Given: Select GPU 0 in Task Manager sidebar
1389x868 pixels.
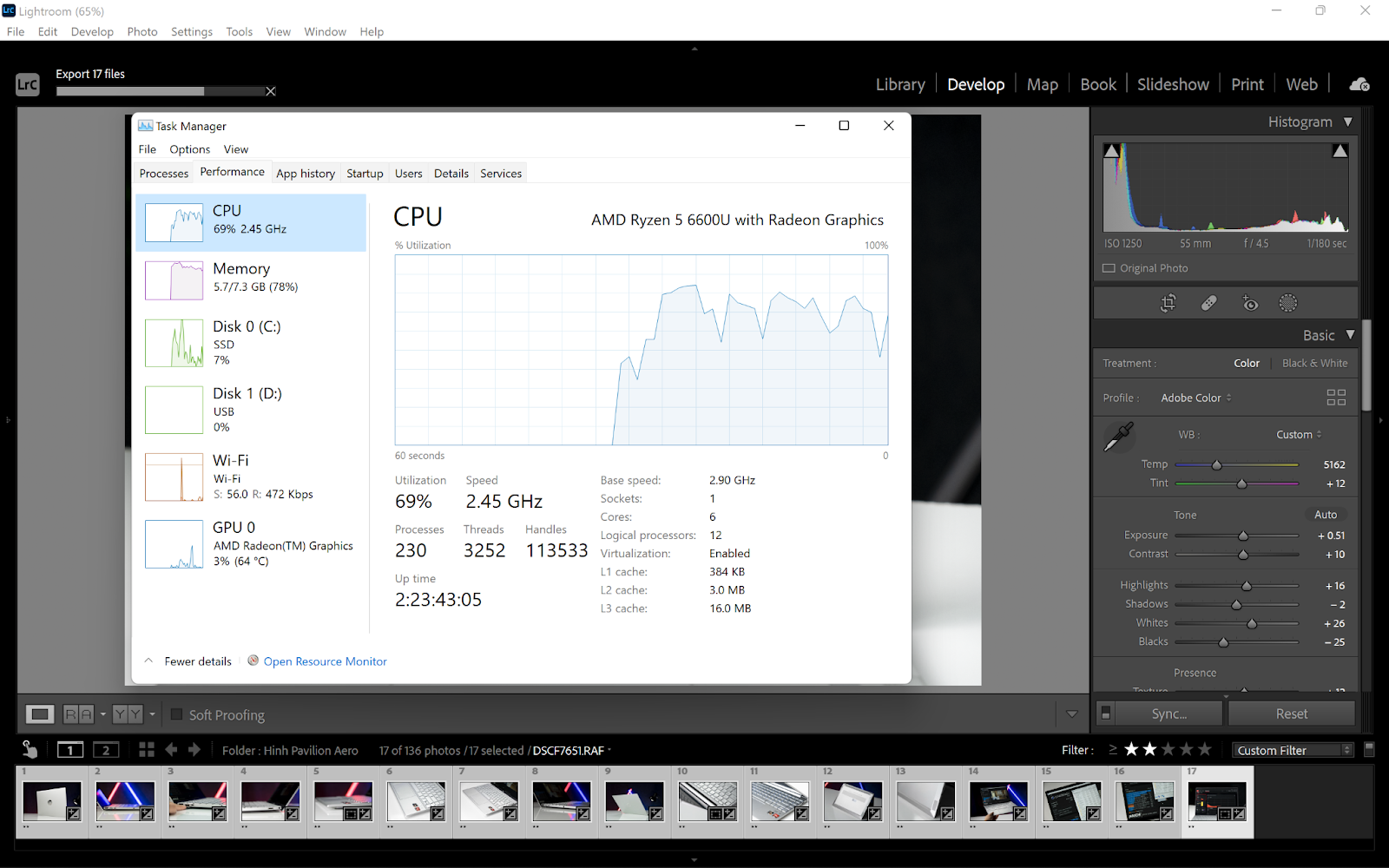Looking at the screenshot, I should [x=251, y=544].
